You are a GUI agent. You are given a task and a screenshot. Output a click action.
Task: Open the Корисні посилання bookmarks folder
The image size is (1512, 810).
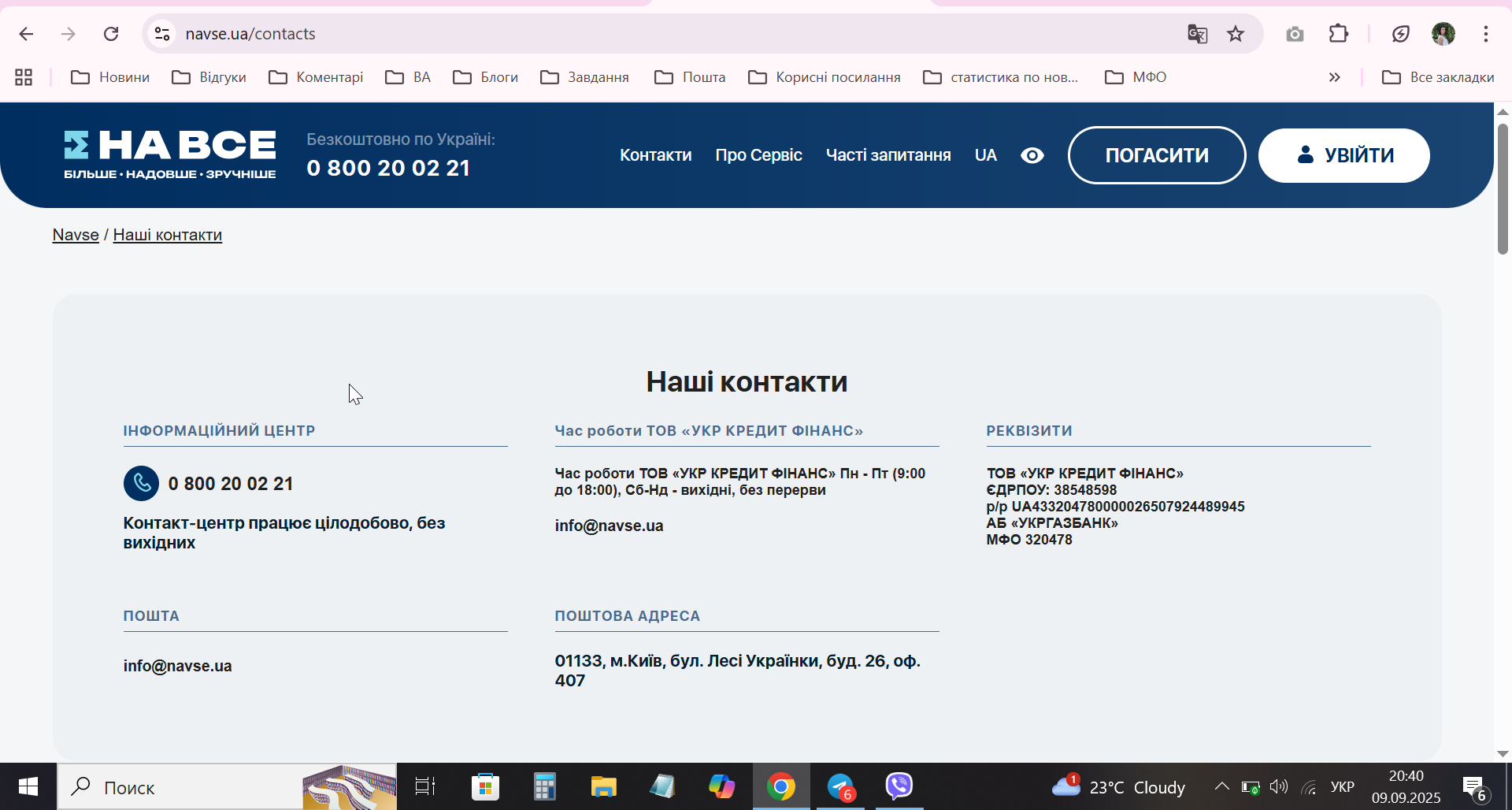(825, 77)
